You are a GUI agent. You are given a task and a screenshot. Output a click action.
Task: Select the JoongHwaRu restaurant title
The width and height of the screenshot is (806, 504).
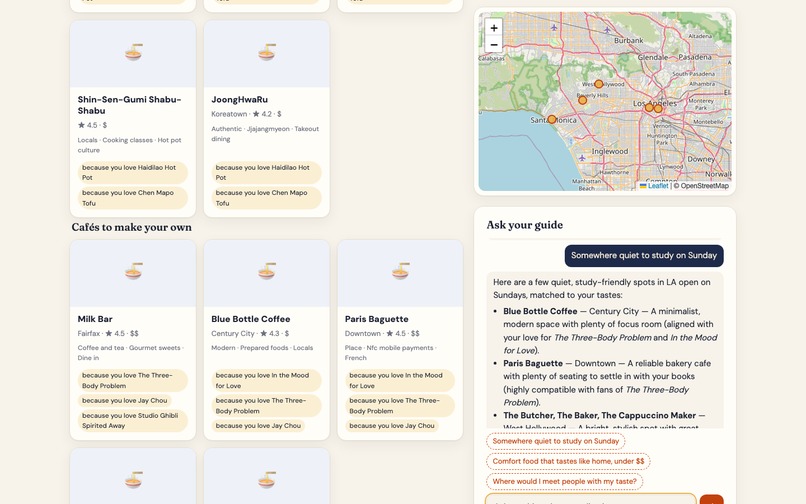pyautogui.click(x=240, y=99)
